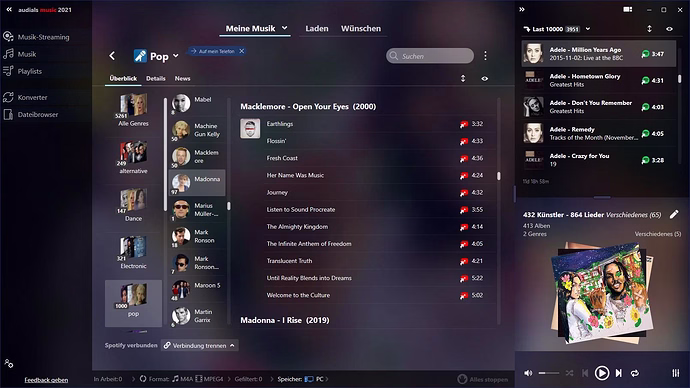Select artist Madonna in the list

197,183
